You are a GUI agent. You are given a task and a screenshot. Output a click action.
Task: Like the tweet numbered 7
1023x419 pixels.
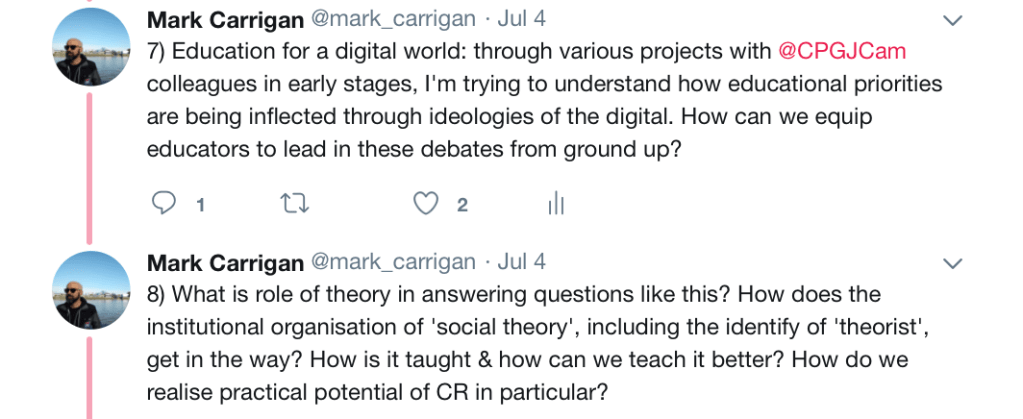pos(427,204)
